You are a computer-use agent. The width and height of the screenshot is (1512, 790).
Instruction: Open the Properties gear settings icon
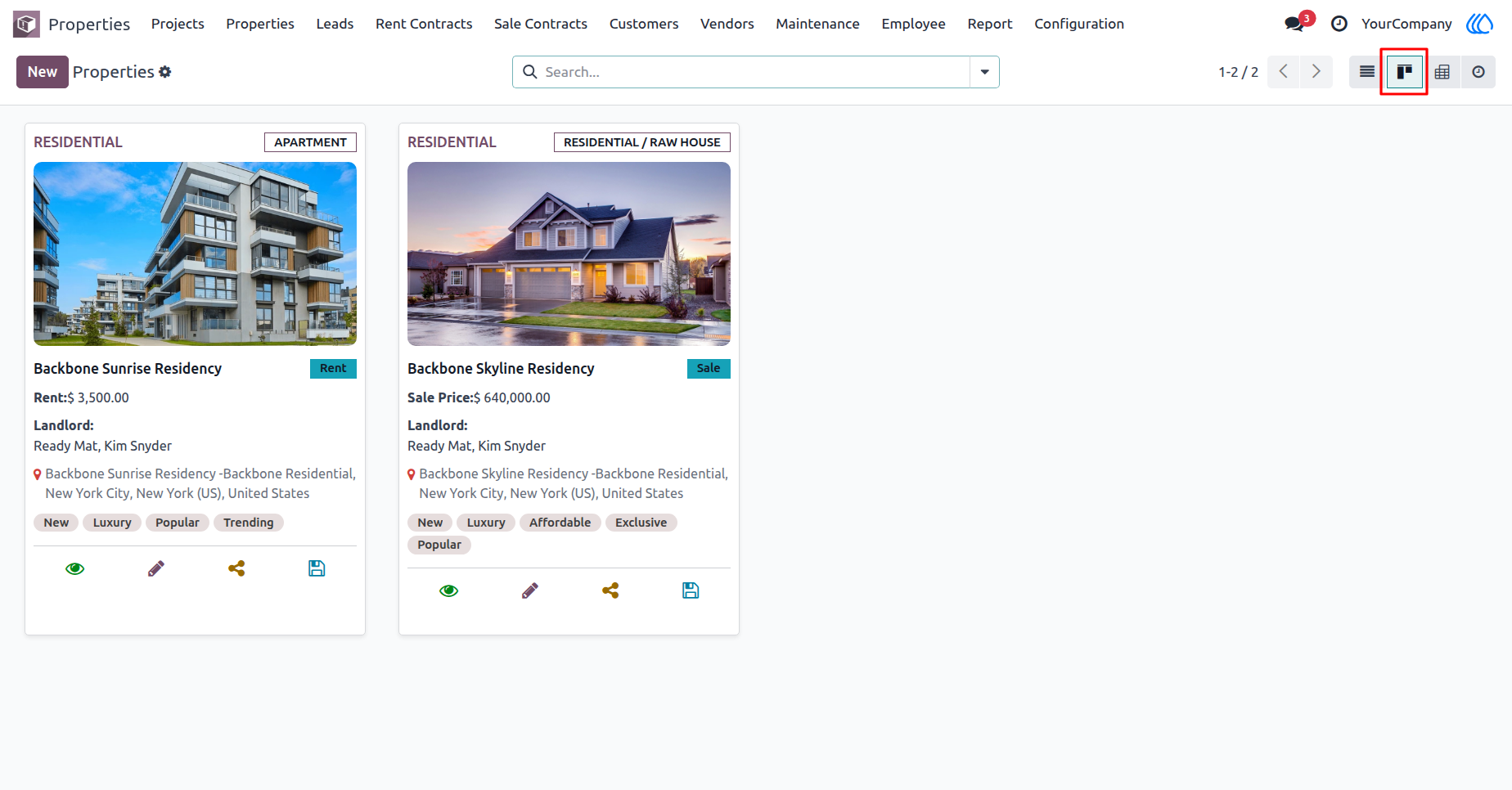click(165, 72)
